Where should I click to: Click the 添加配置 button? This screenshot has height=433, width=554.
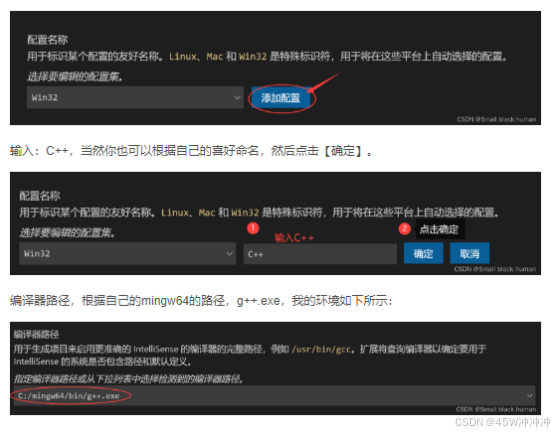(x=281, y=98)
